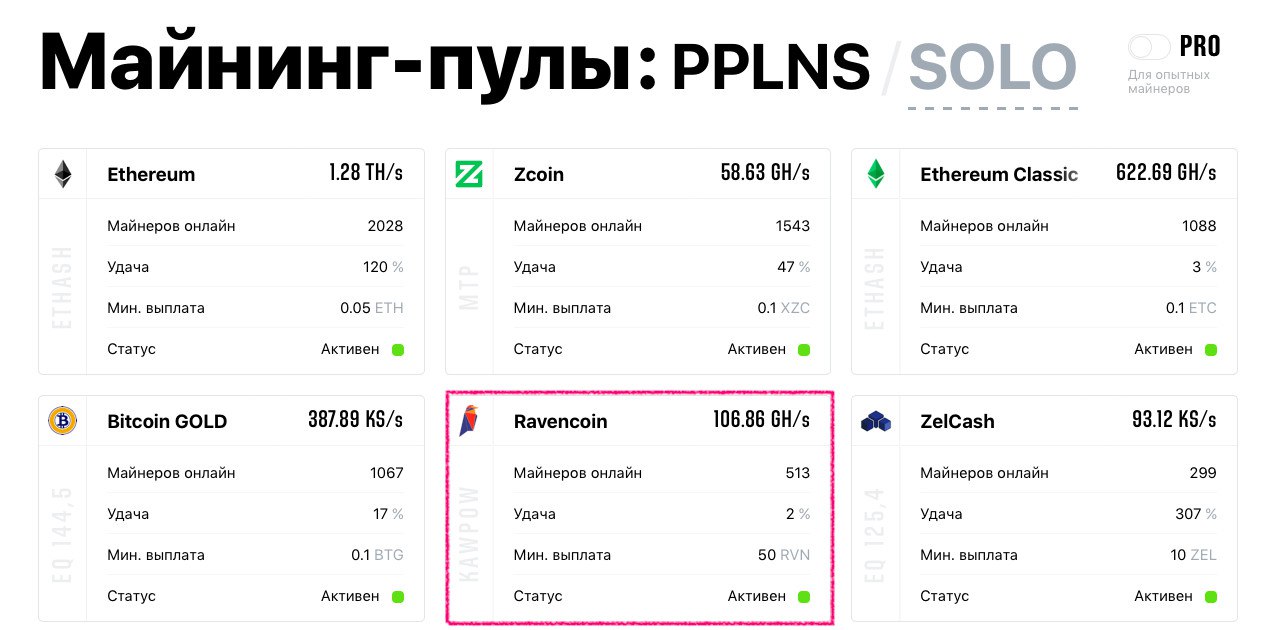Click the ZelCash blue cubes icon
This screenshot has height=630, width=1268.
coord(876,422)
